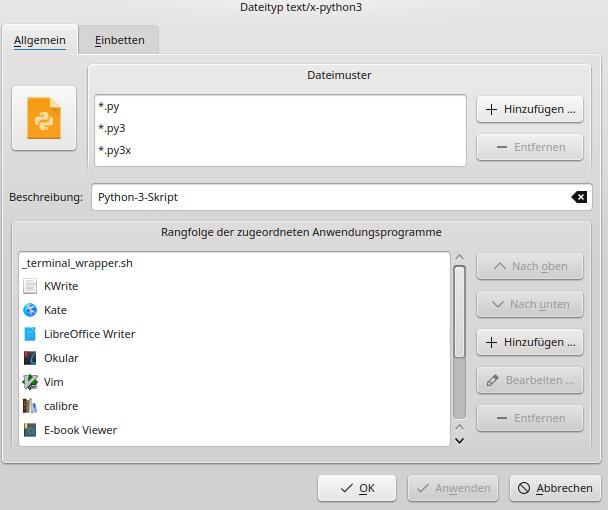Screen dimensions: 608x510
Task: Click the Vim application icon
Action: 30,382
